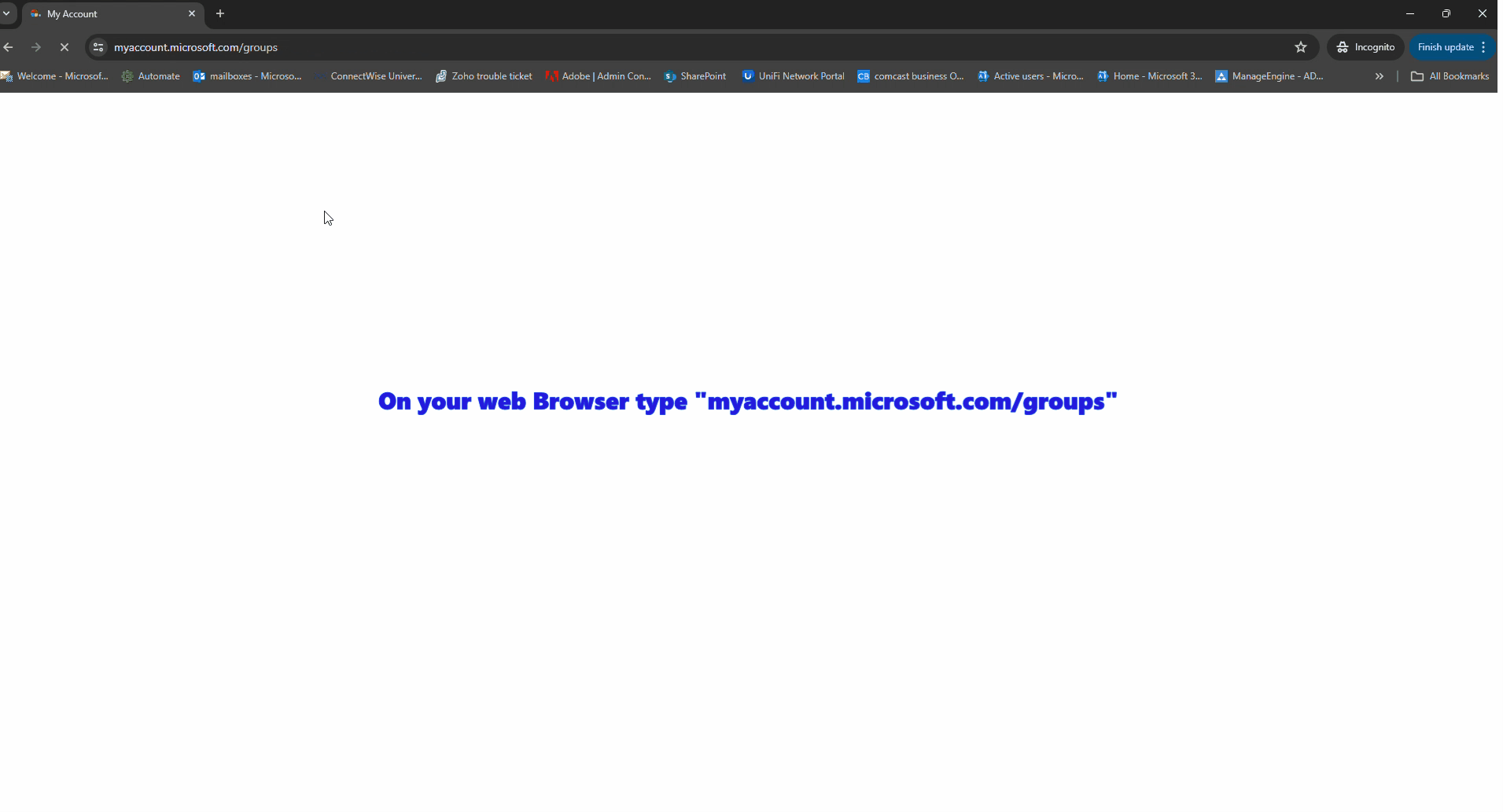Click the browser Forward arrow
Image resolution: width=1503 pixels, height=812 pixels.
click(36, 47)
